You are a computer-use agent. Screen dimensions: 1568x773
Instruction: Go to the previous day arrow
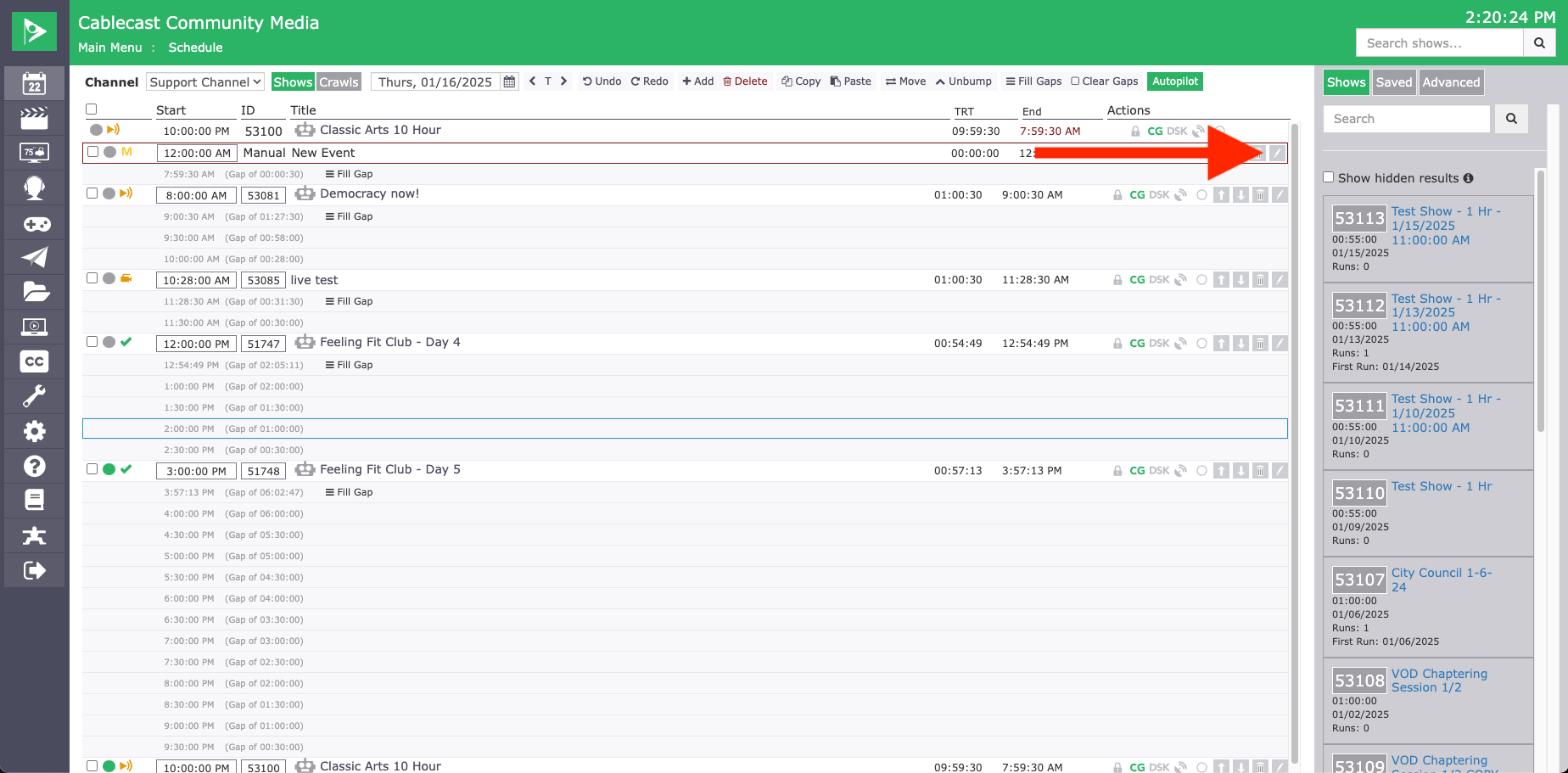[532, 81]
